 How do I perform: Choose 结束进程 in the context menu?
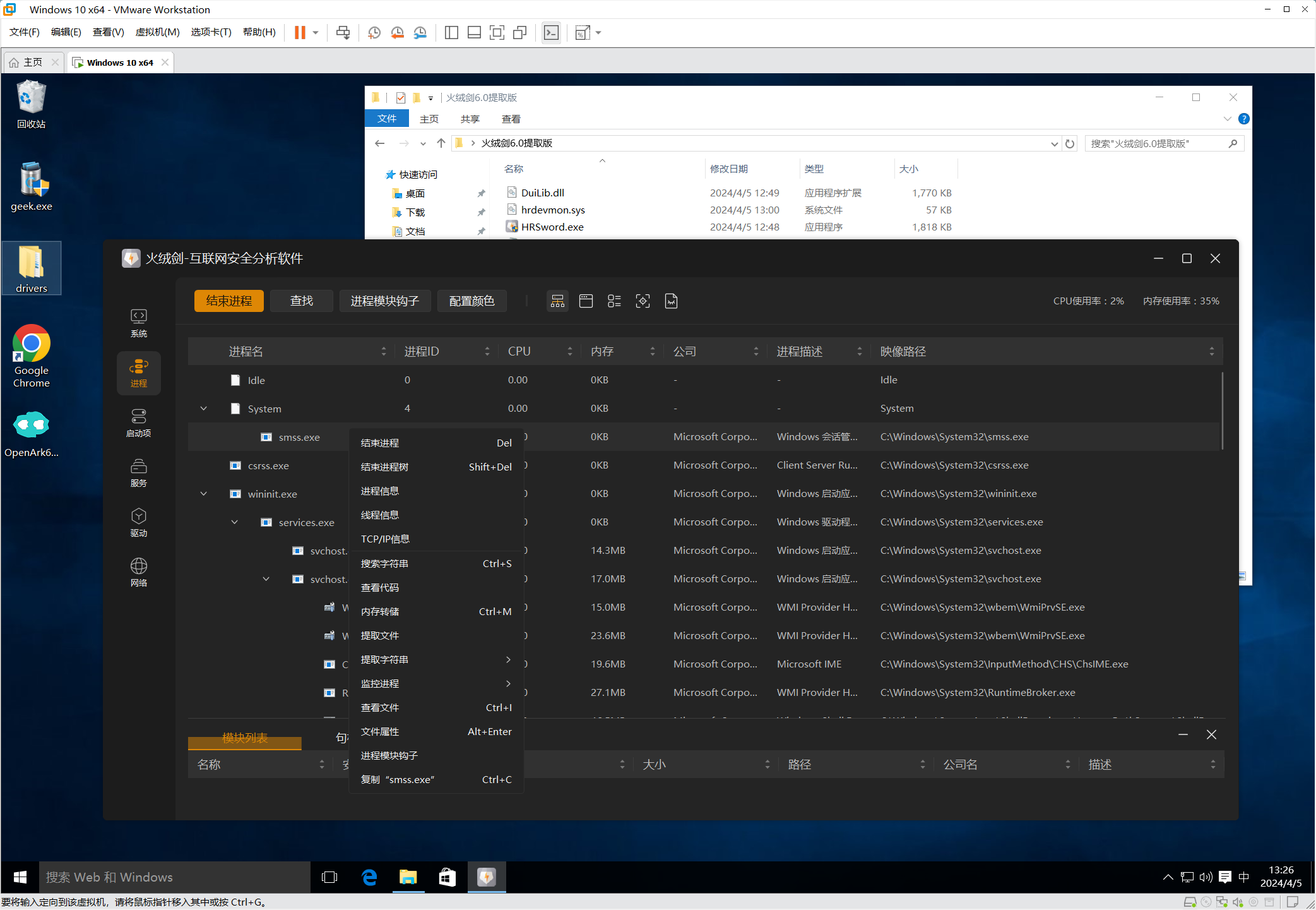tap(436, 443)
